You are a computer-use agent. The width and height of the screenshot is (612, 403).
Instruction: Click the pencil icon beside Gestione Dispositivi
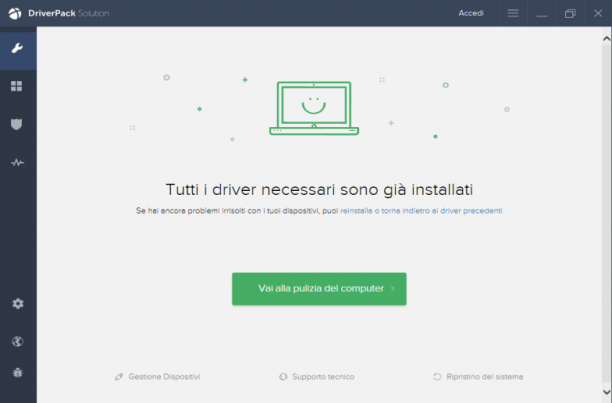click(x=119, y=376)
